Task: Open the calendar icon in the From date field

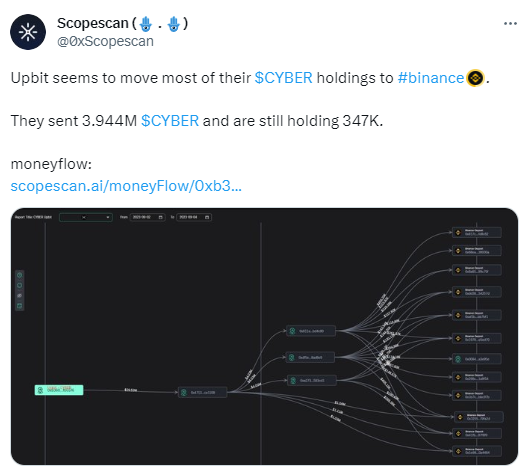Action: [160, 217]
